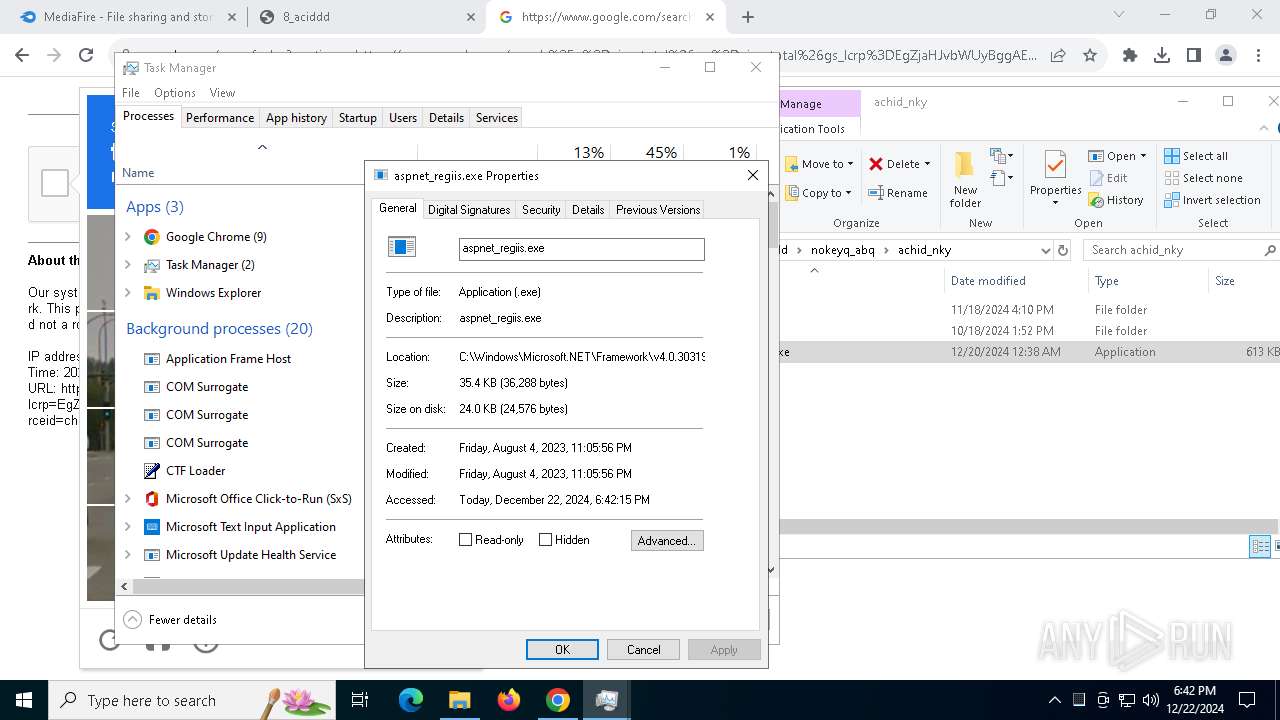Click History in Explorer ribbon
This screenshot has height=720, width=1280.
[1116, 200]
